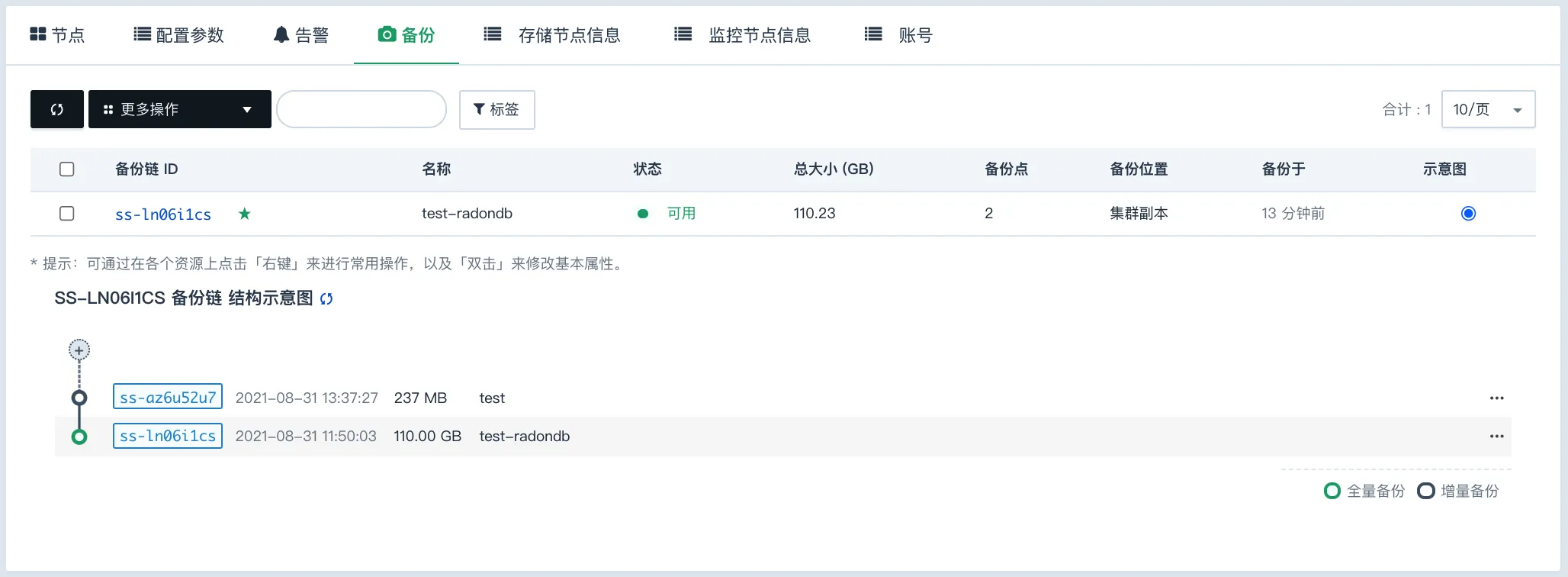Click the 总大小 (GB) column header
1568x577 pixels.
(834, 169)
